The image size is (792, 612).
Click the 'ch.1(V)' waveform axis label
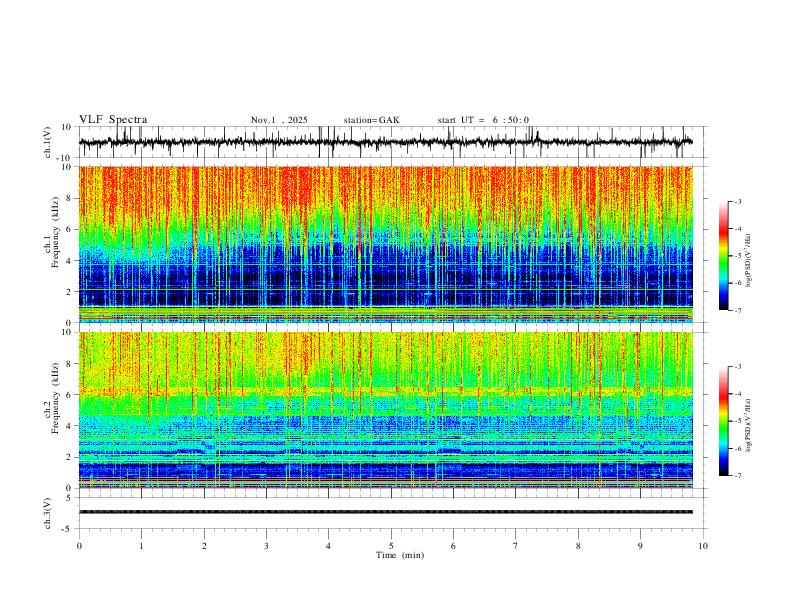point(48,142)
